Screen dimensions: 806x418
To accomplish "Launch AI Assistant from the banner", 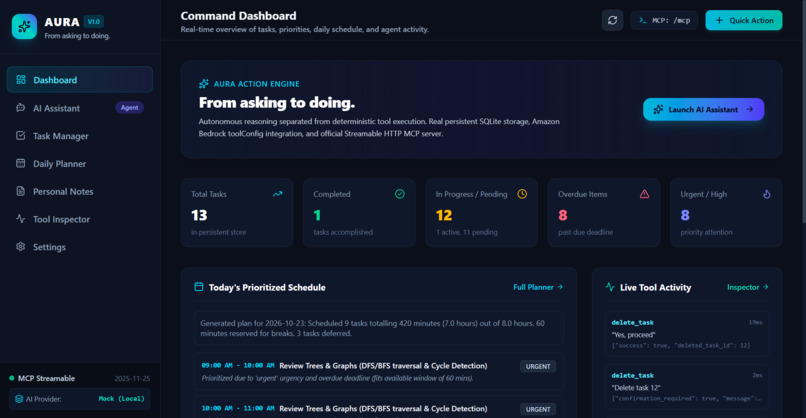I will click(x=703, y=110).
